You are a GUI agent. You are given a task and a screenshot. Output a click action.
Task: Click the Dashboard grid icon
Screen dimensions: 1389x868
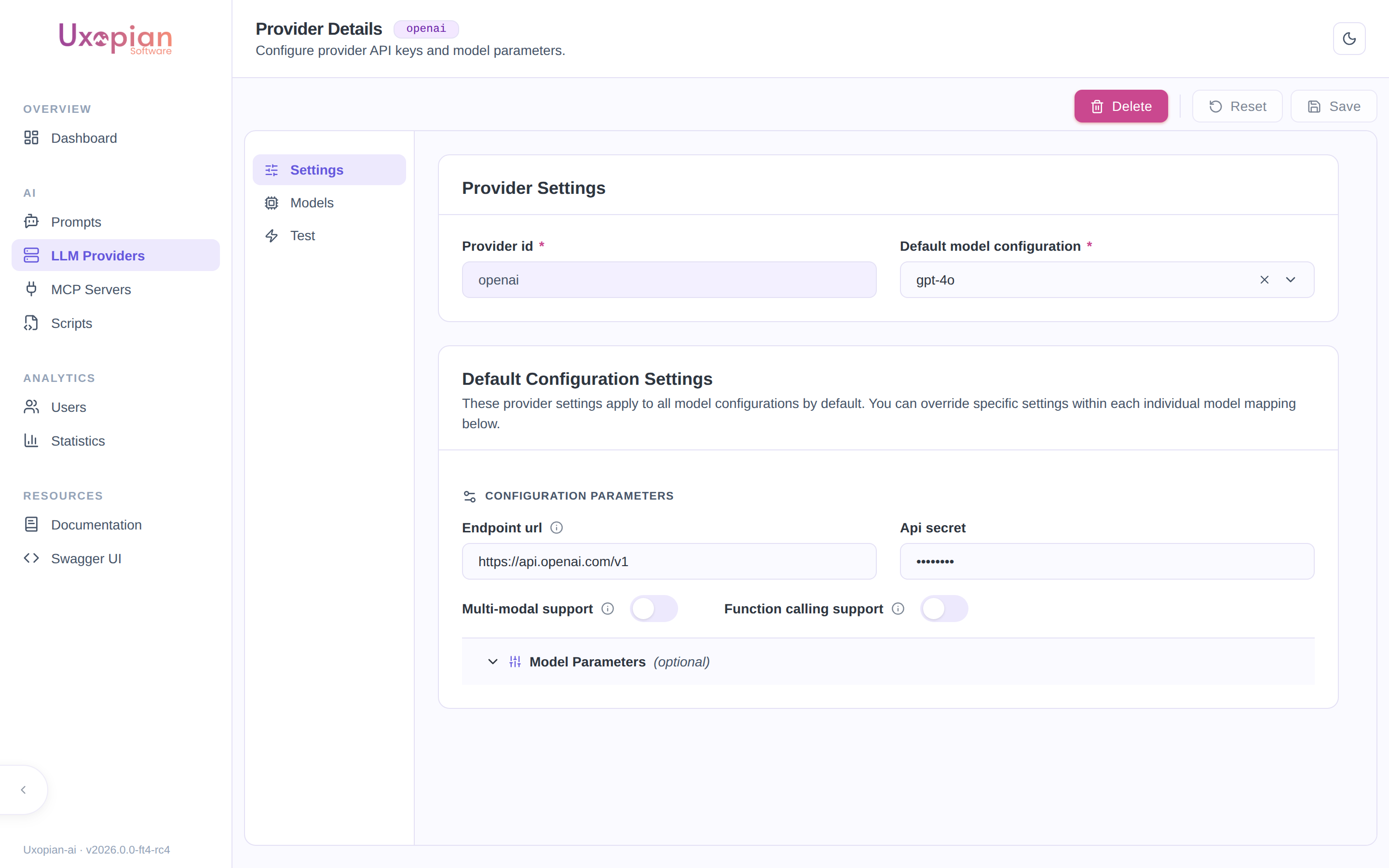point(31,138)
